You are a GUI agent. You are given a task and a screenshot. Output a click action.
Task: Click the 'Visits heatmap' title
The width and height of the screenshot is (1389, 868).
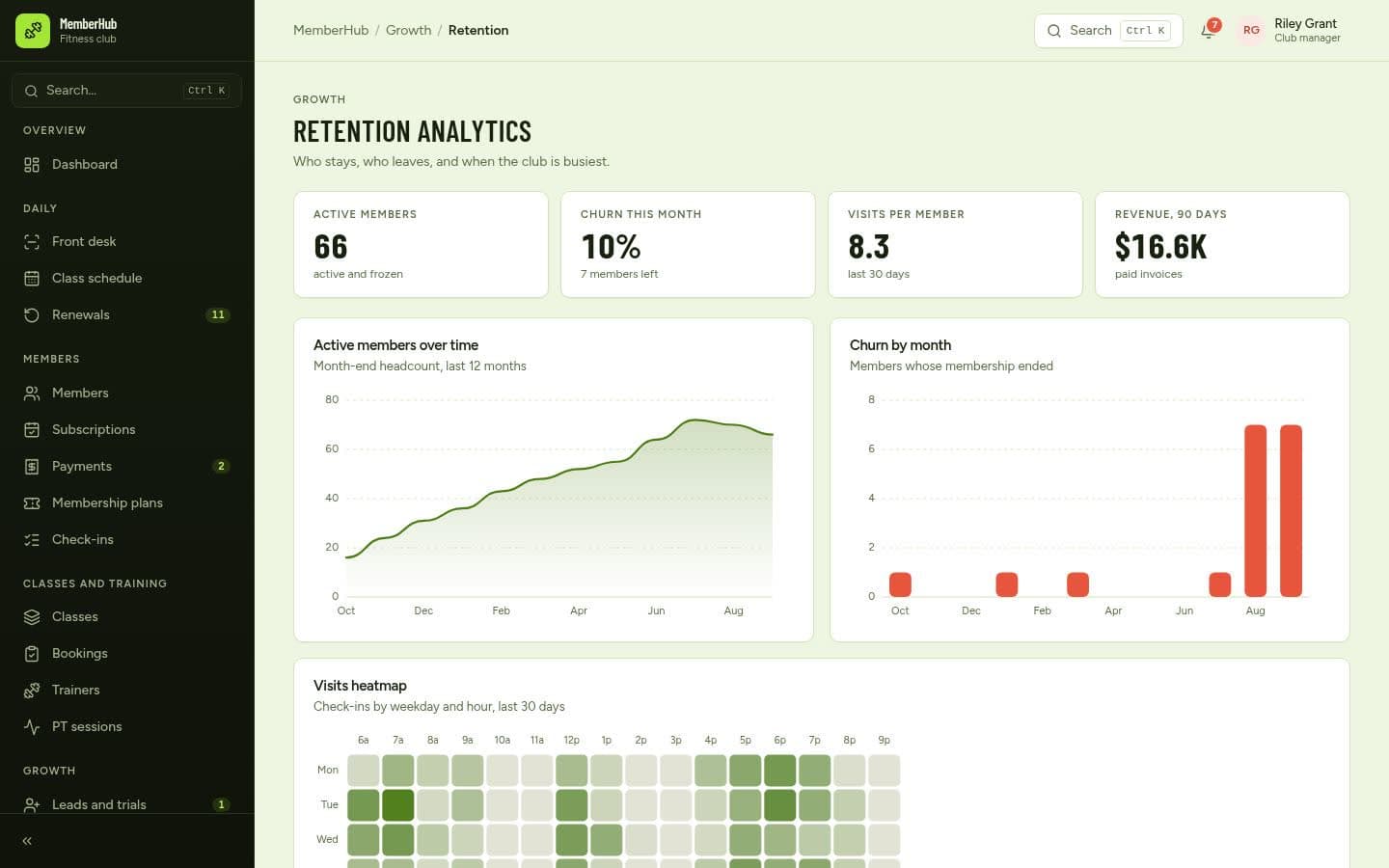coord(360,686)
